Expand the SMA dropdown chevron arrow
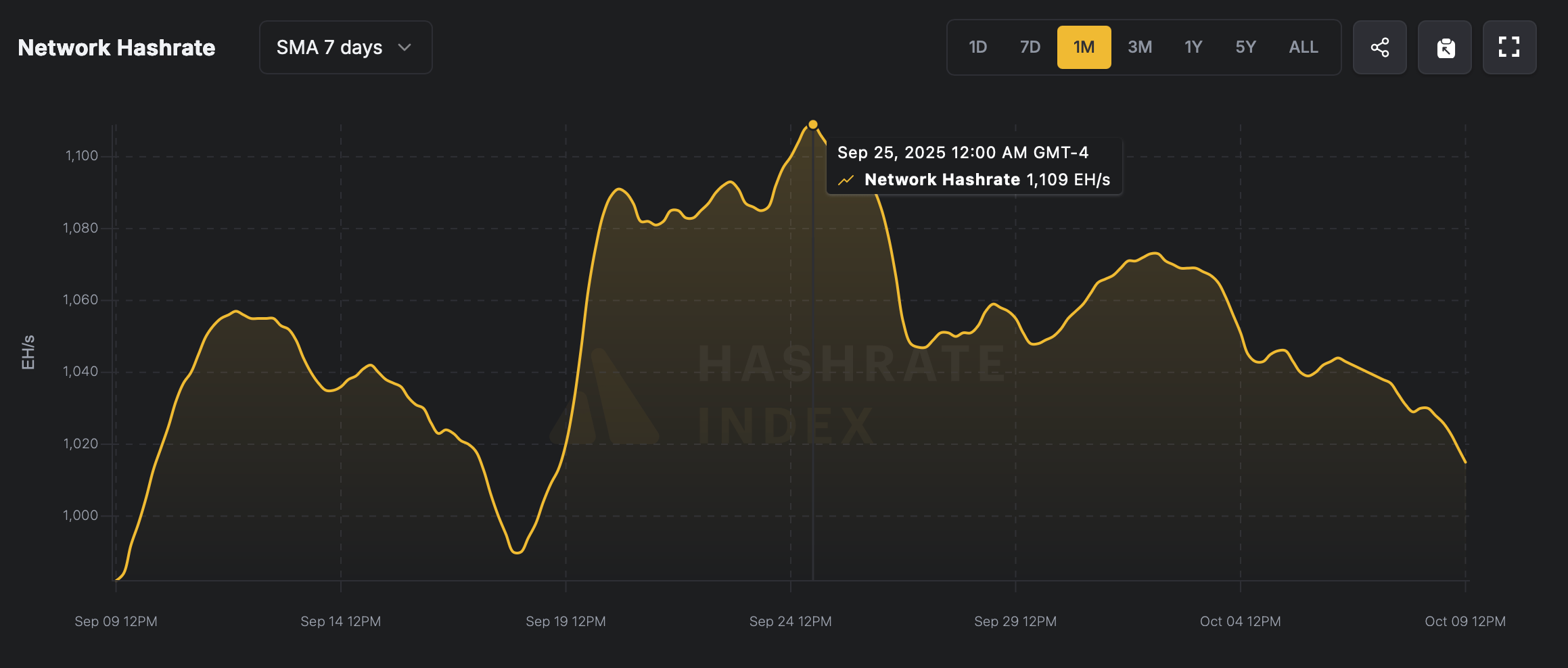Screen dimensions: 1568x668 [x=405, y=47]
